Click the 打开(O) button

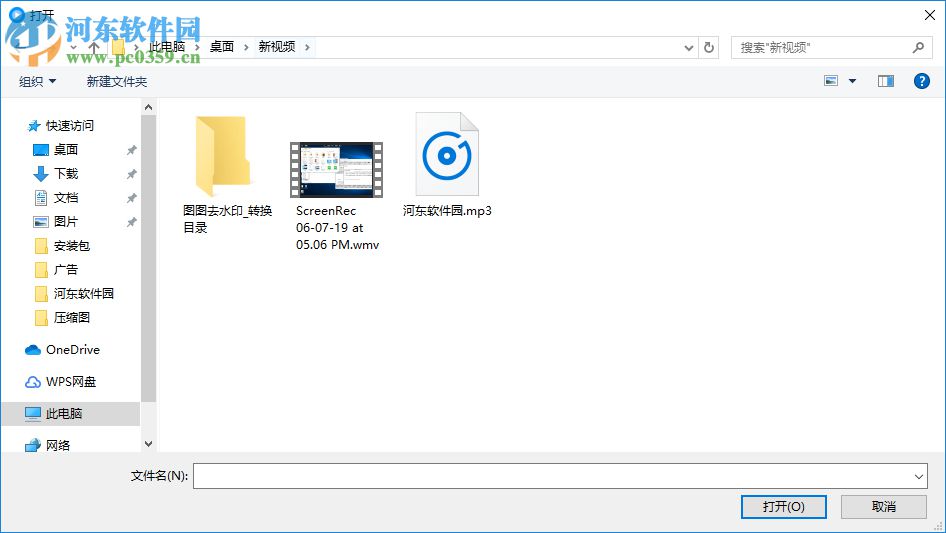[x=783, y=506]
